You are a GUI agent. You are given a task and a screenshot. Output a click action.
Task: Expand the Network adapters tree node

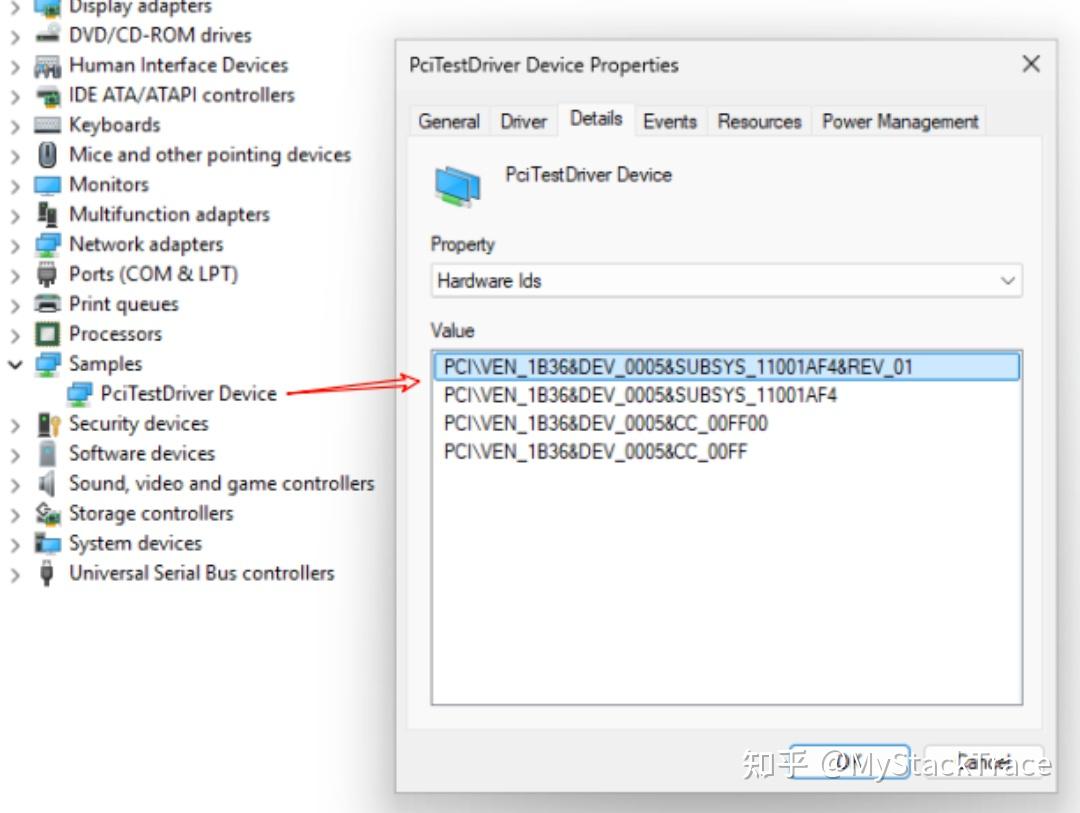pos(14,243)
